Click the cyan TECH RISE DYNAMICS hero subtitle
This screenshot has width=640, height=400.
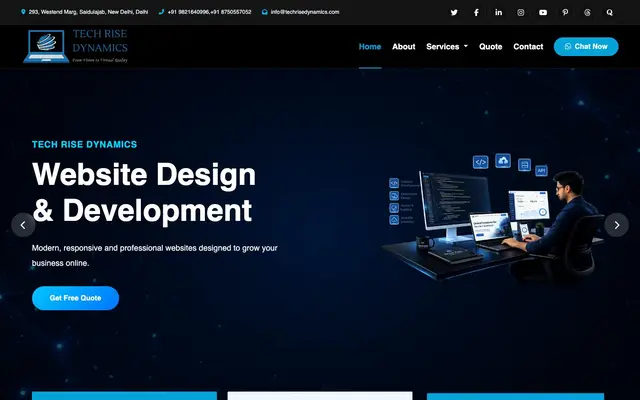click(84, 144)
